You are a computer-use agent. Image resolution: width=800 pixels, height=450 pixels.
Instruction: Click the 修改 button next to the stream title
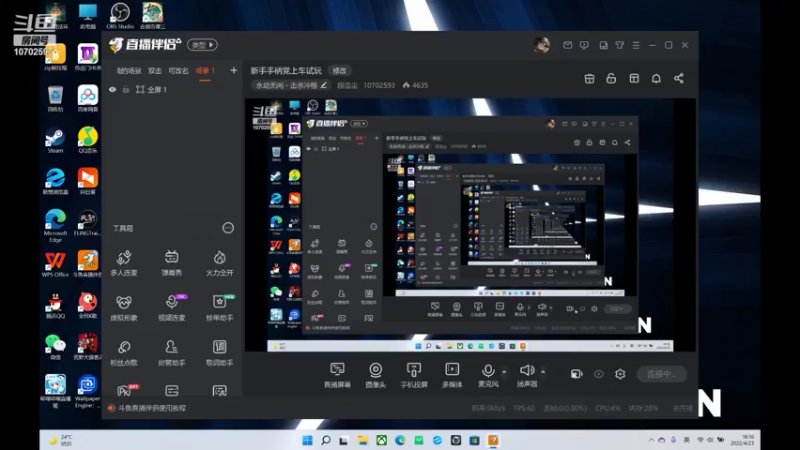(339, 70)
